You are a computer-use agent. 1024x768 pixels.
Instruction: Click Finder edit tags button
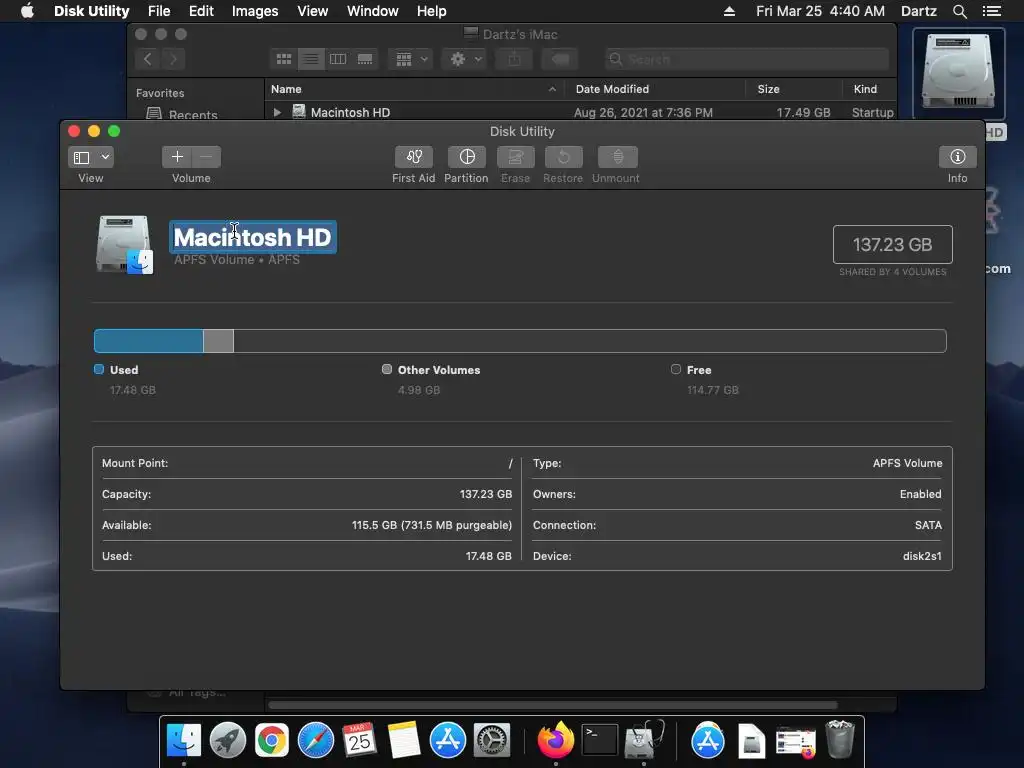560,59
